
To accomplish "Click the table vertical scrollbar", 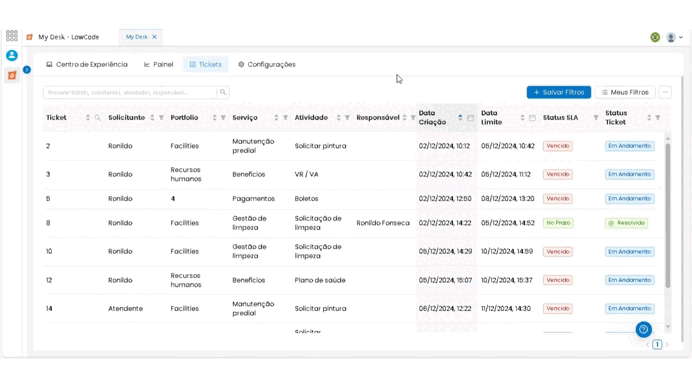I will [x=668, y=216].
